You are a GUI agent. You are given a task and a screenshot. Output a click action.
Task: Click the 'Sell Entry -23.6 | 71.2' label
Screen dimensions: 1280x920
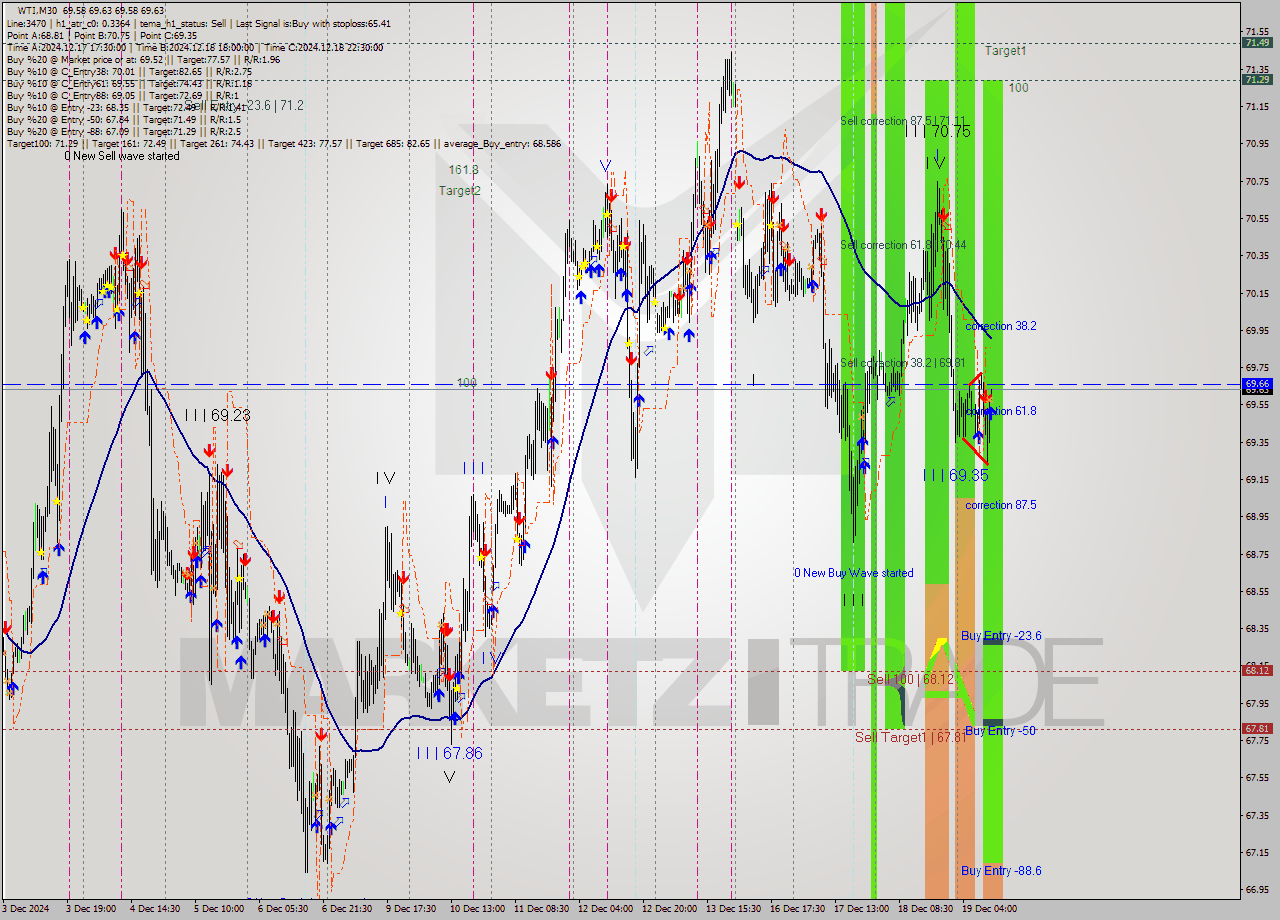point(245,105)
